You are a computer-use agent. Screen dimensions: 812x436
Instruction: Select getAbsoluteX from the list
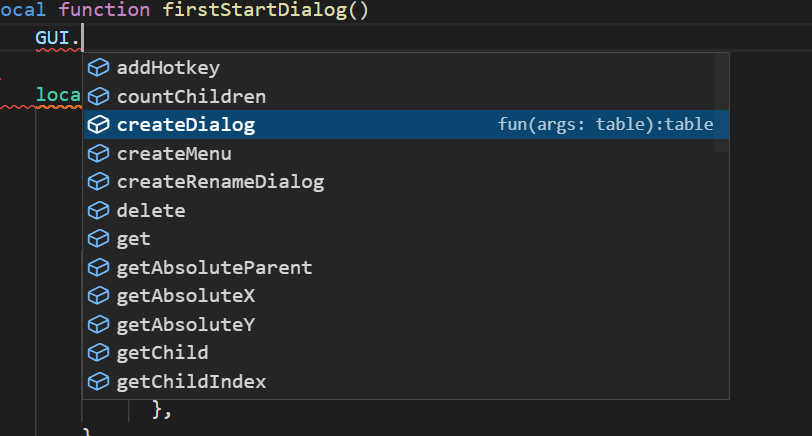click(406, 296)
